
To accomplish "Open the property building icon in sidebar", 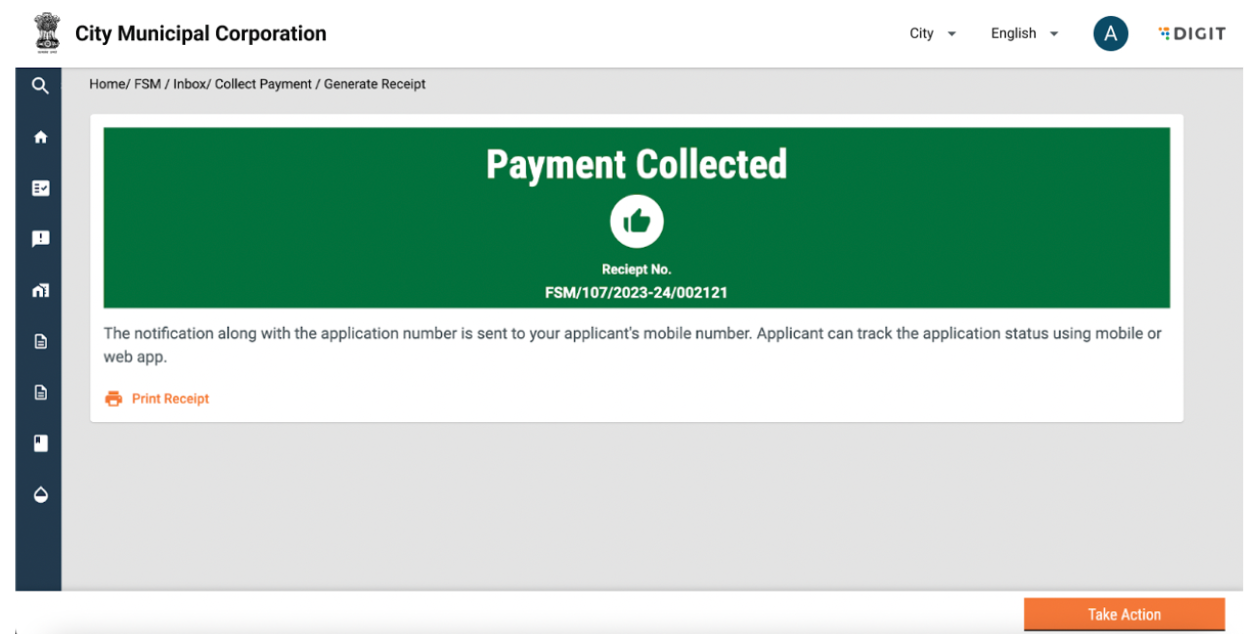I will point(40,290).
